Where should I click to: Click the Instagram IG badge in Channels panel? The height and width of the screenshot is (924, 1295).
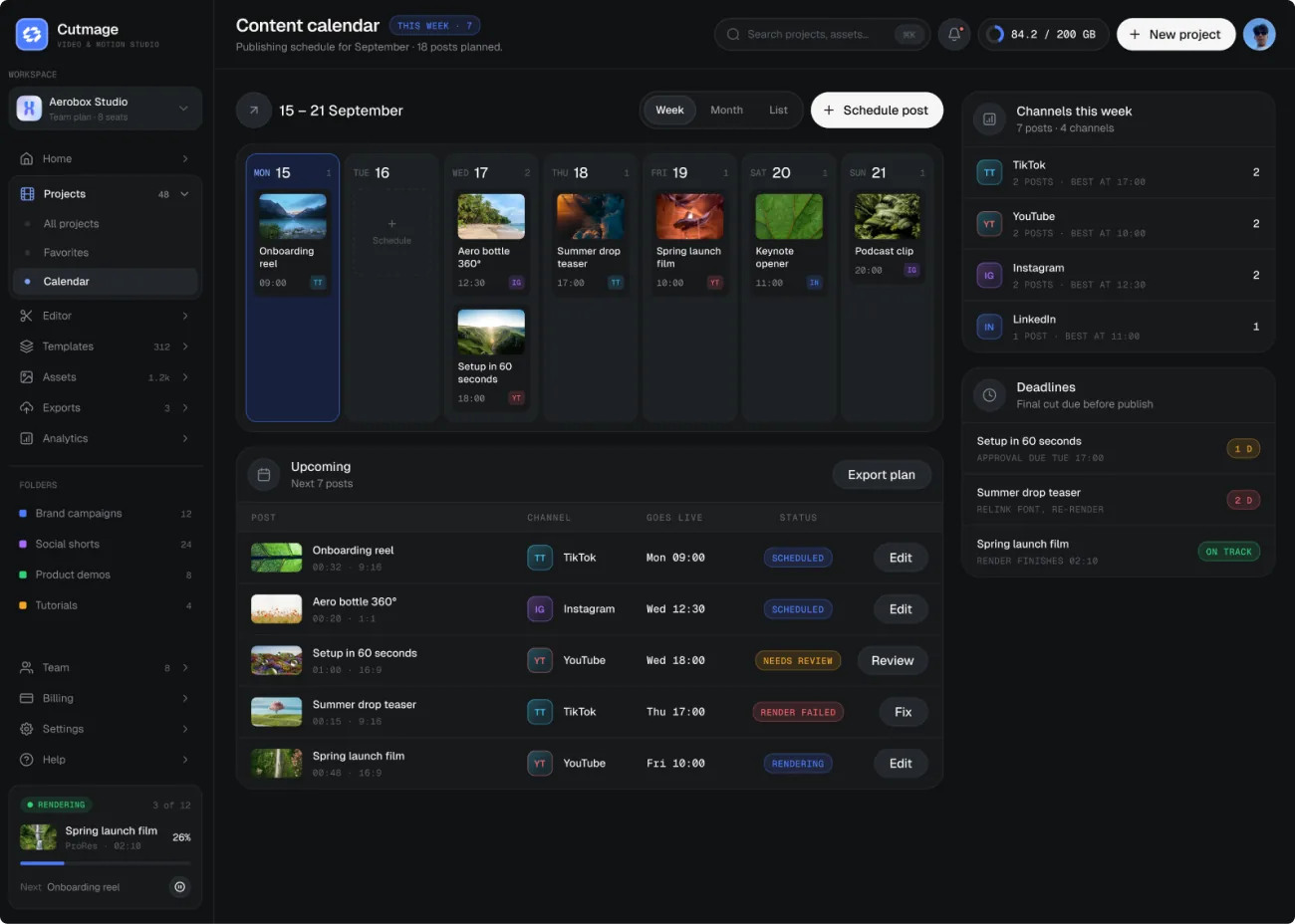989,276
